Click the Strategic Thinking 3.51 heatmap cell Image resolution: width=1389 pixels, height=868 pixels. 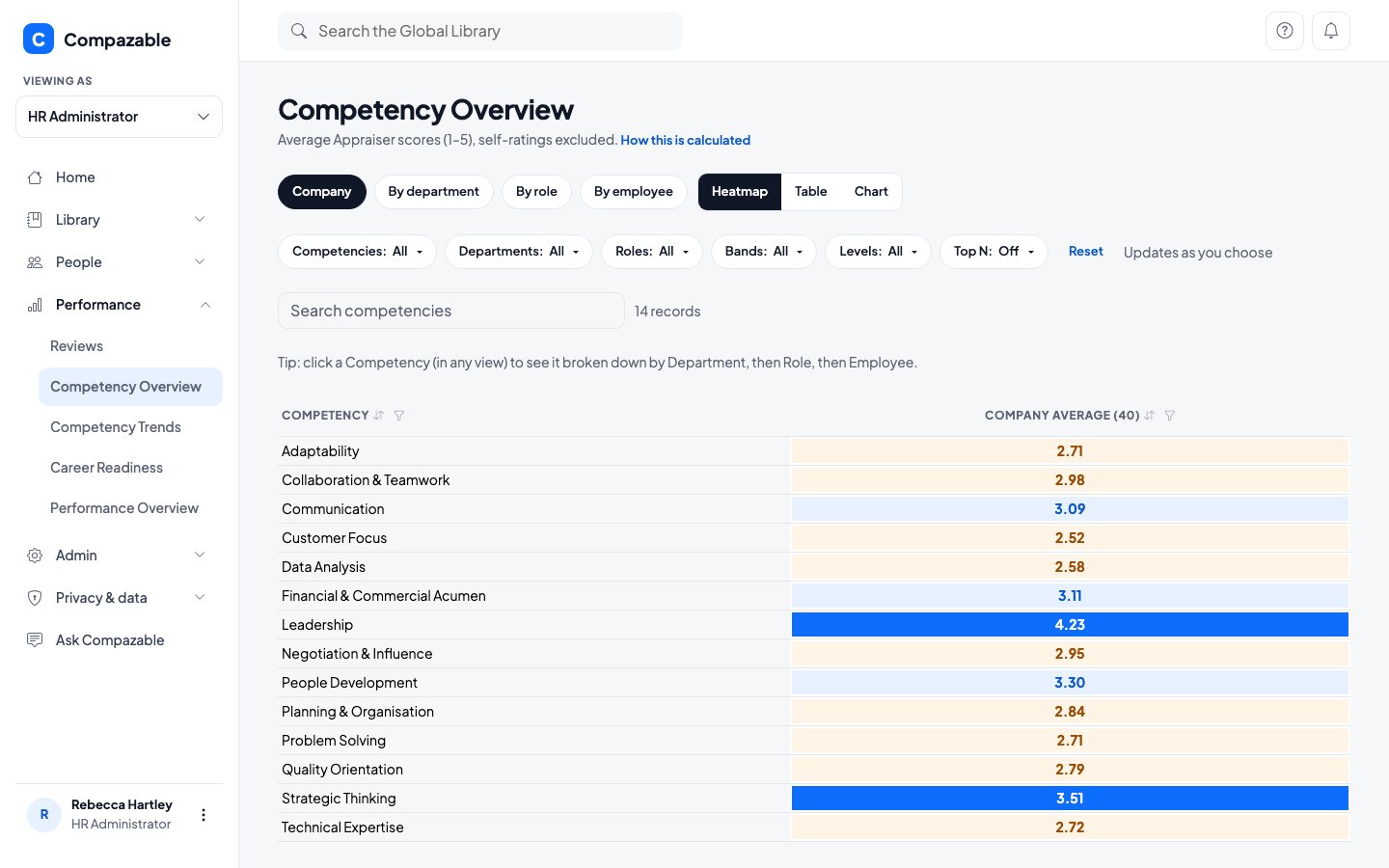[x=1070, y=799]
